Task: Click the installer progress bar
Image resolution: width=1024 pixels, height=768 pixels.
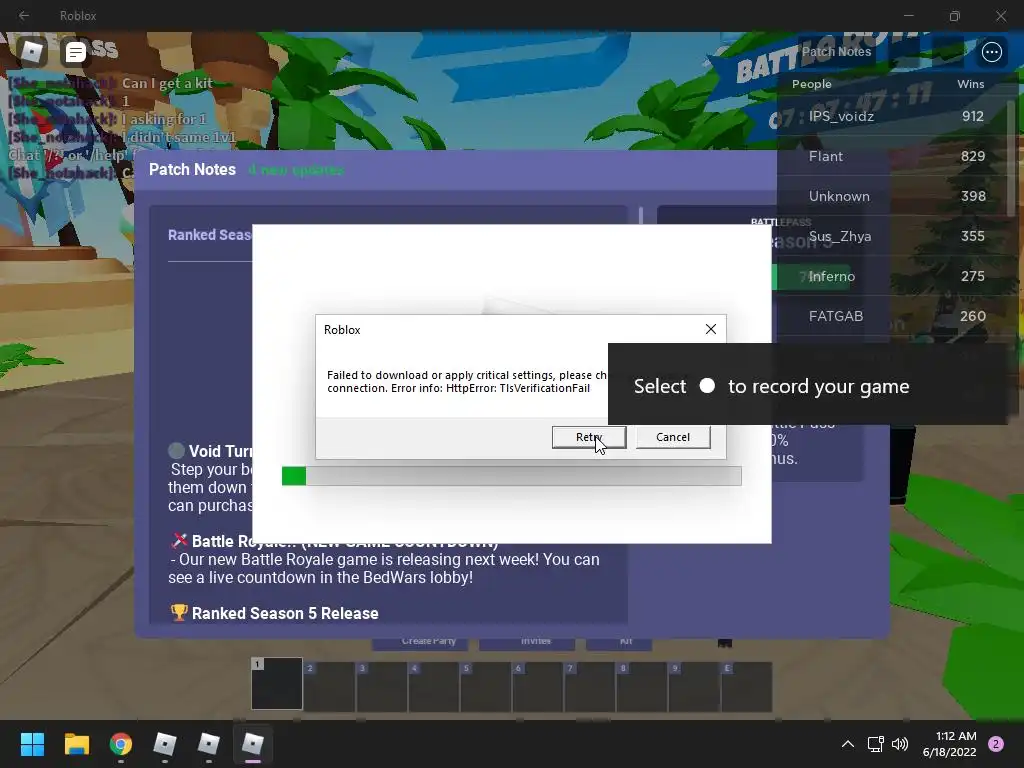Action: [x=511, y=476]
